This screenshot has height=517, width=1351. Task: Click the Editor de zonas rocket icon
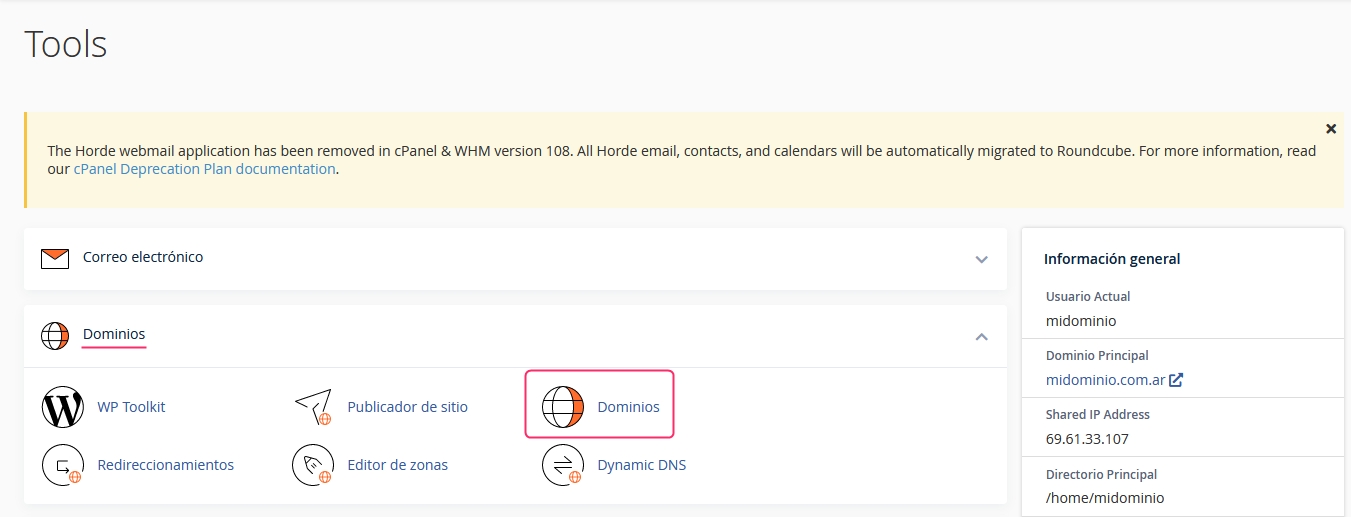pos(312,465)
